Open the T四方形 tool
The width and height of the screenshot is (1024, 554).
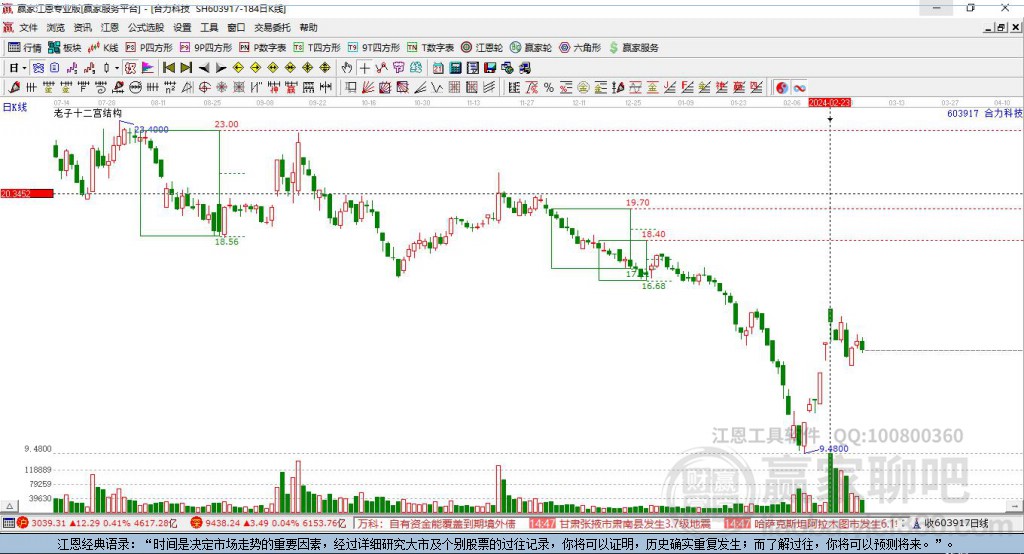tap(317, 48)
